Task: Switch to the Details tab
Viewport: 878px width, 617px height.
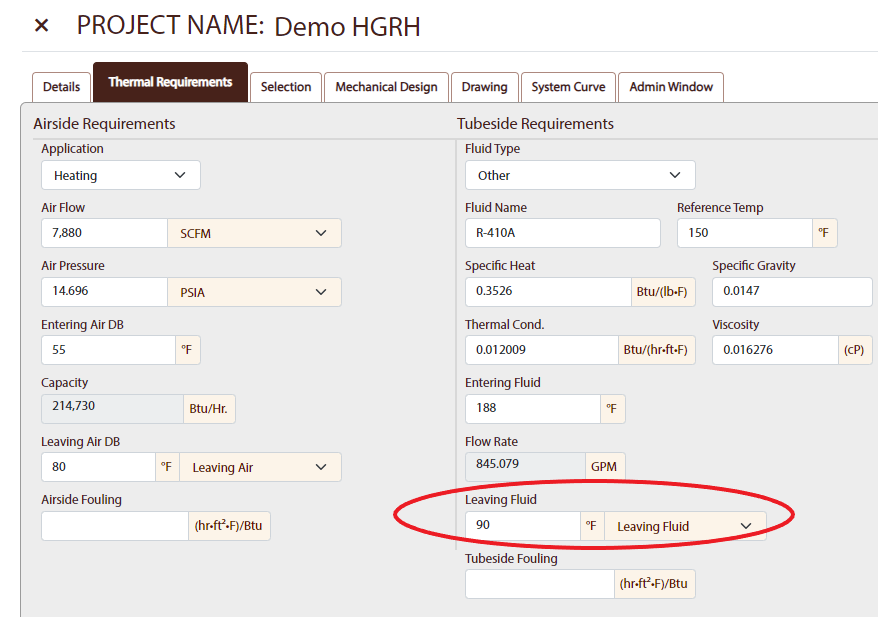Action: [x=61, y=87]
